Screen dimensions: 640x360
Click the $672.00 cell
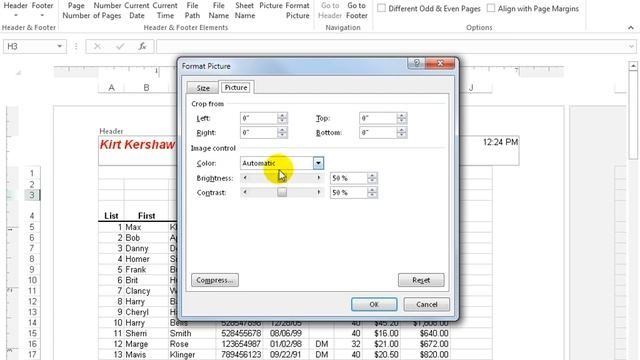click(x=426, y=344)
